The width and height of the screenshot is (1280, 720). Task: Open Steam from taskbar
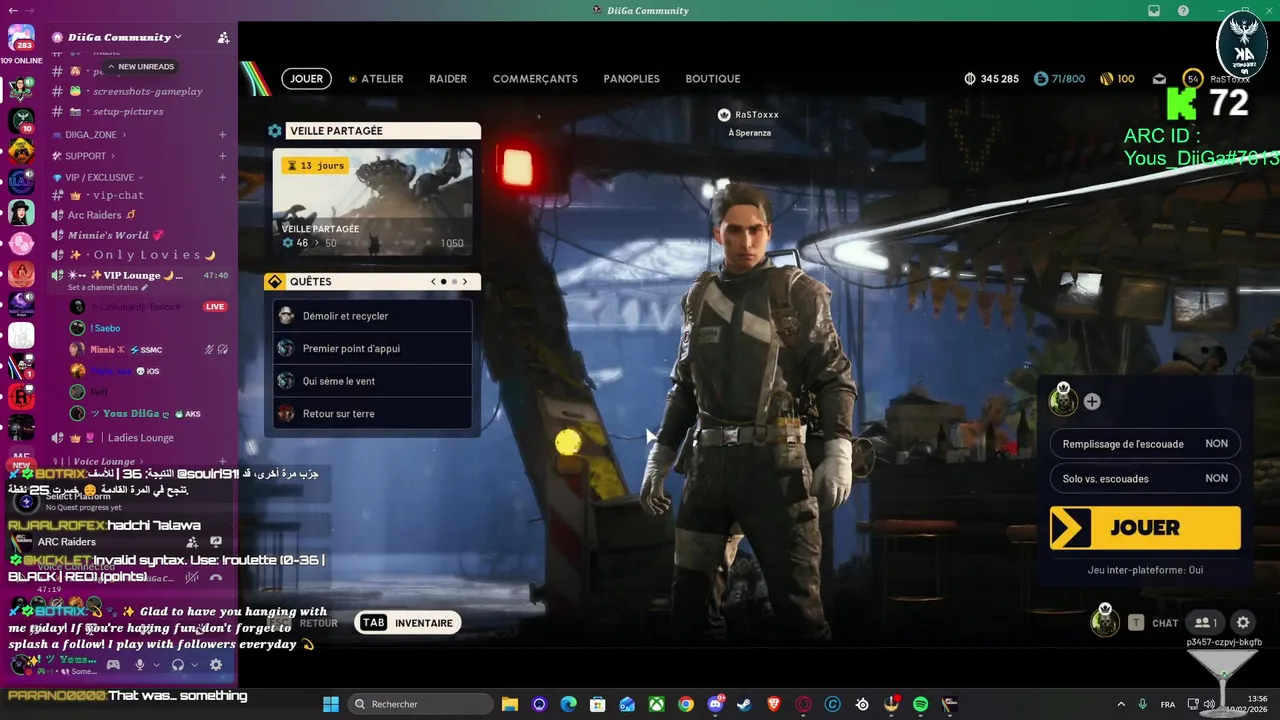coord(744,704)
